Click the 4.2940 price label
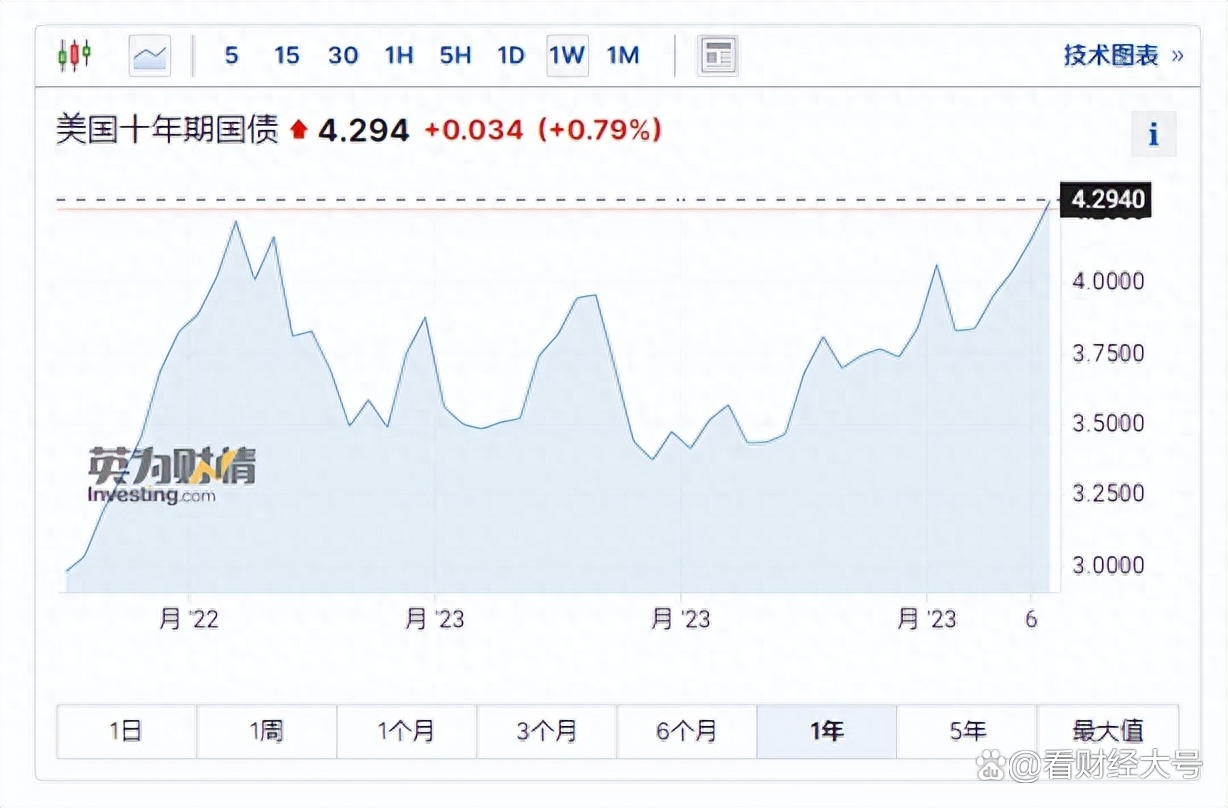The image size is (1228, 808). tap(1107, 200)
